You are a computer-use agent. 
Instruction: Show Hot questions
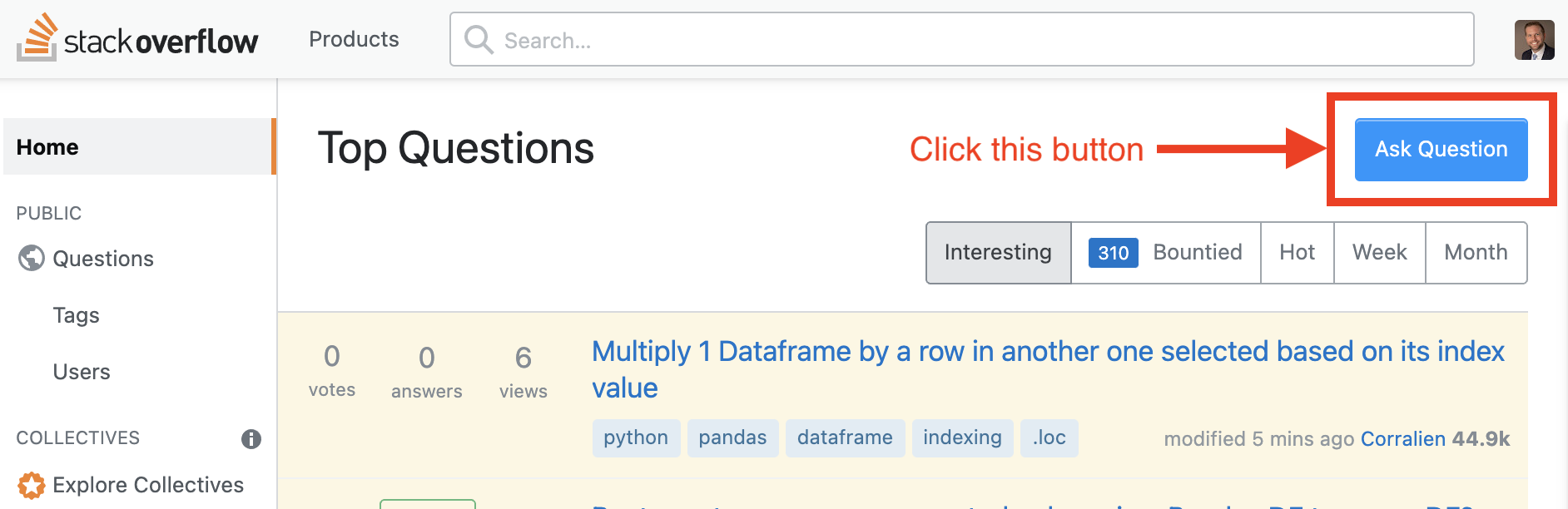[1297, 253]
